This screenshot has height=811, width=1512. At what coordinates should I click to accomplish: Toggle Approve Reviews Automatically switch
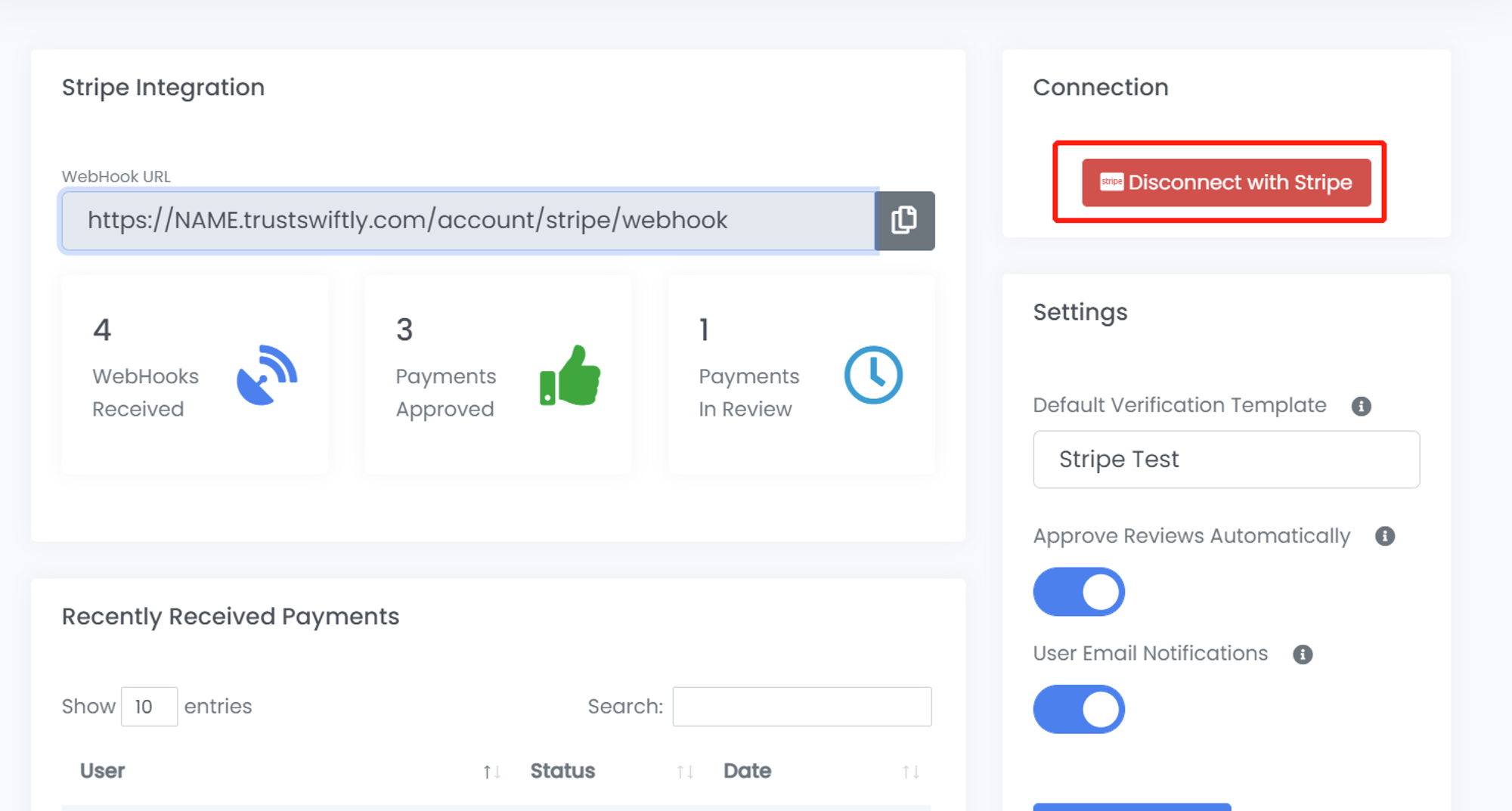pyautogui.click(x=1079, y=592)
